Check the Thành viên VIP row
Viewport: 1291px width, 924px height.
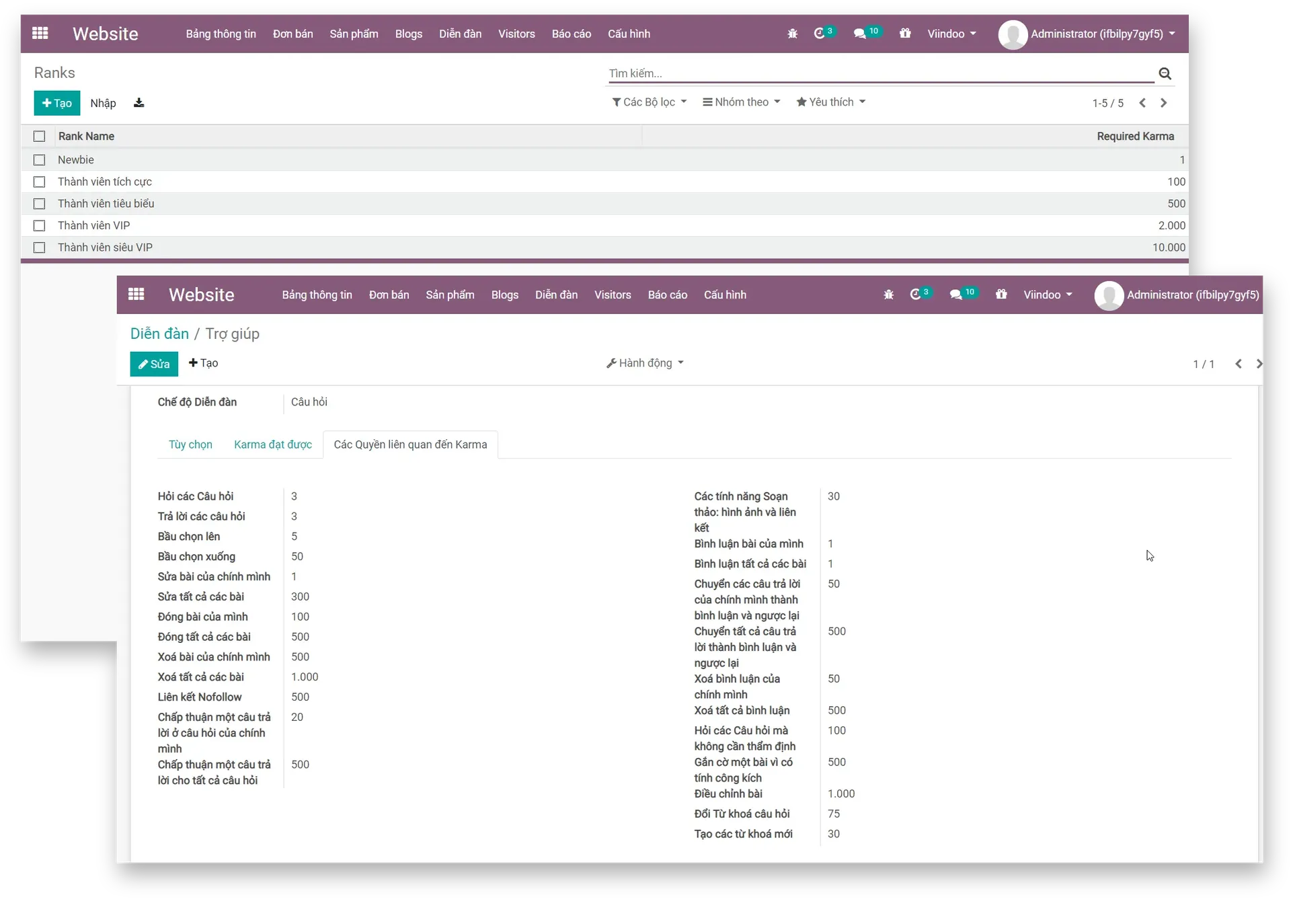click(40, 226)
